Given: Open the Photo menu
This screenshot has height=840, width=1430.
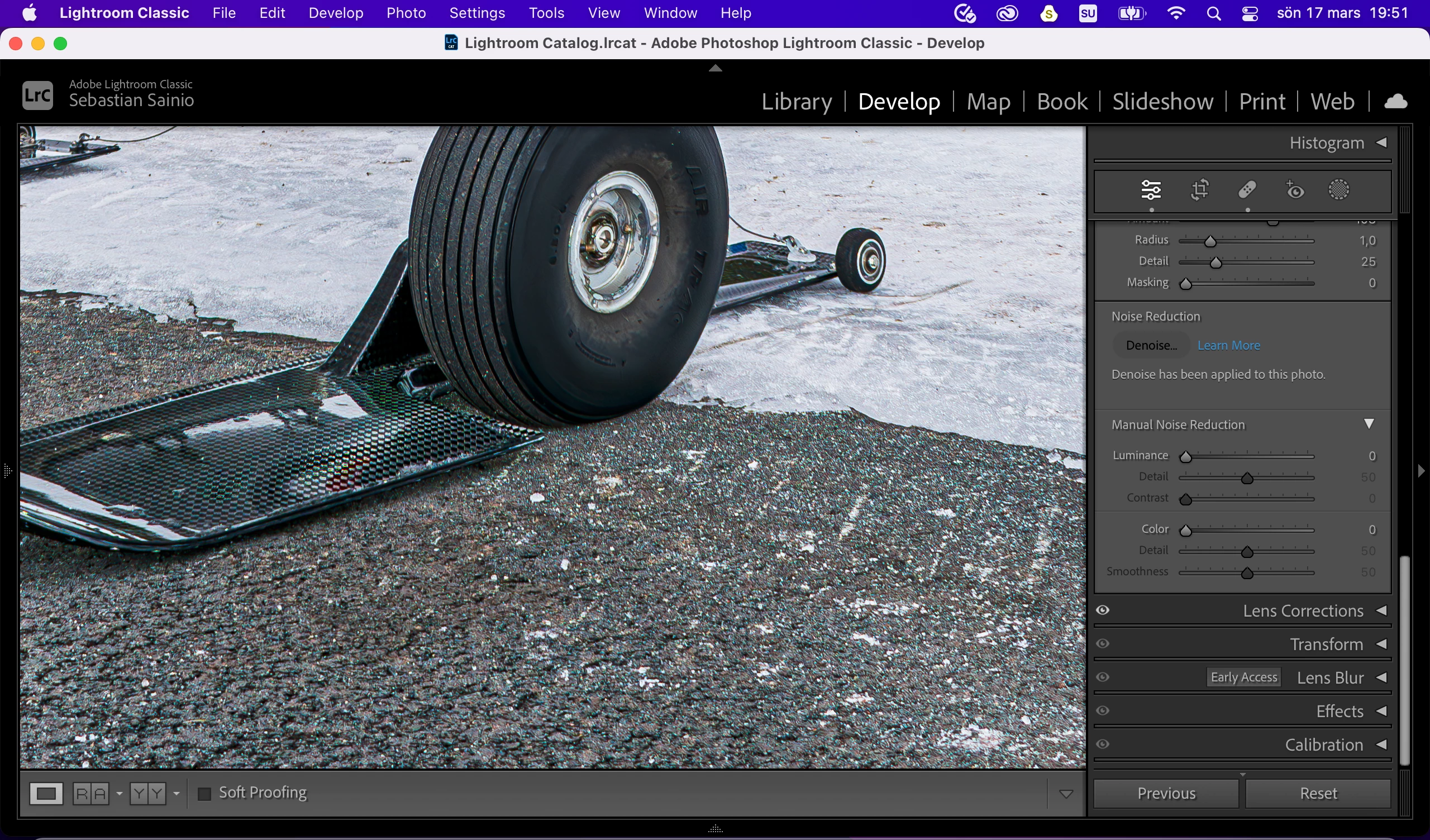Looking at the screenshot, I should [406, 13].
